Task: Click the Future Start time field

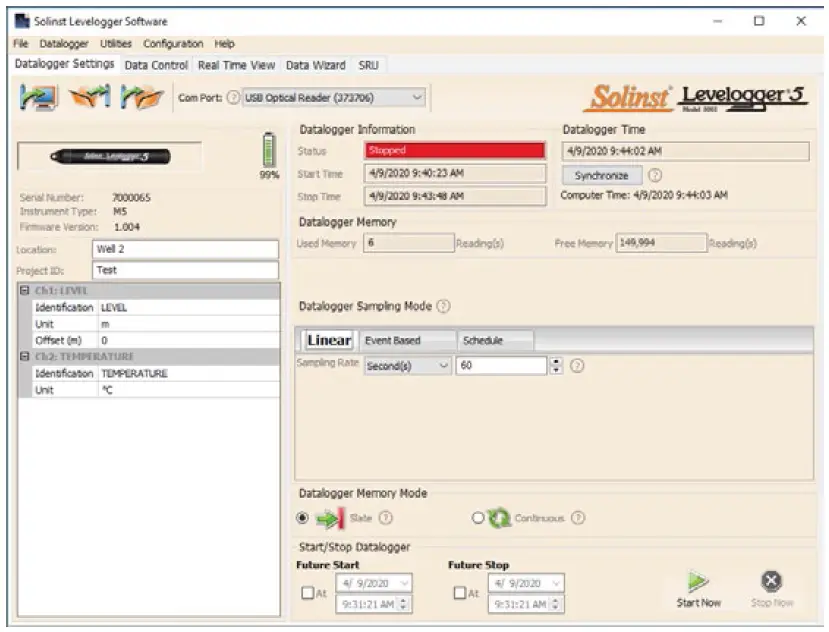Action: (x=373, y=604)
